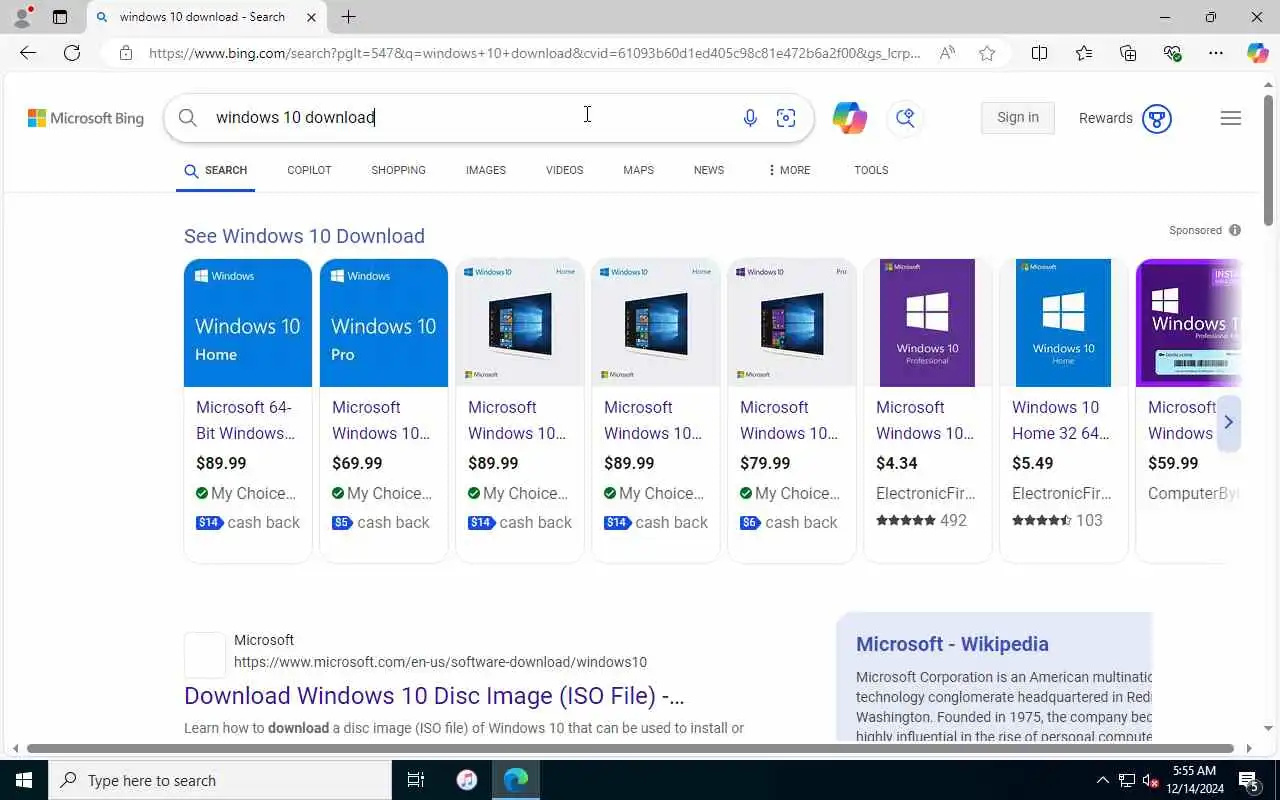Open Read aloud in address bar

[946, 53]
